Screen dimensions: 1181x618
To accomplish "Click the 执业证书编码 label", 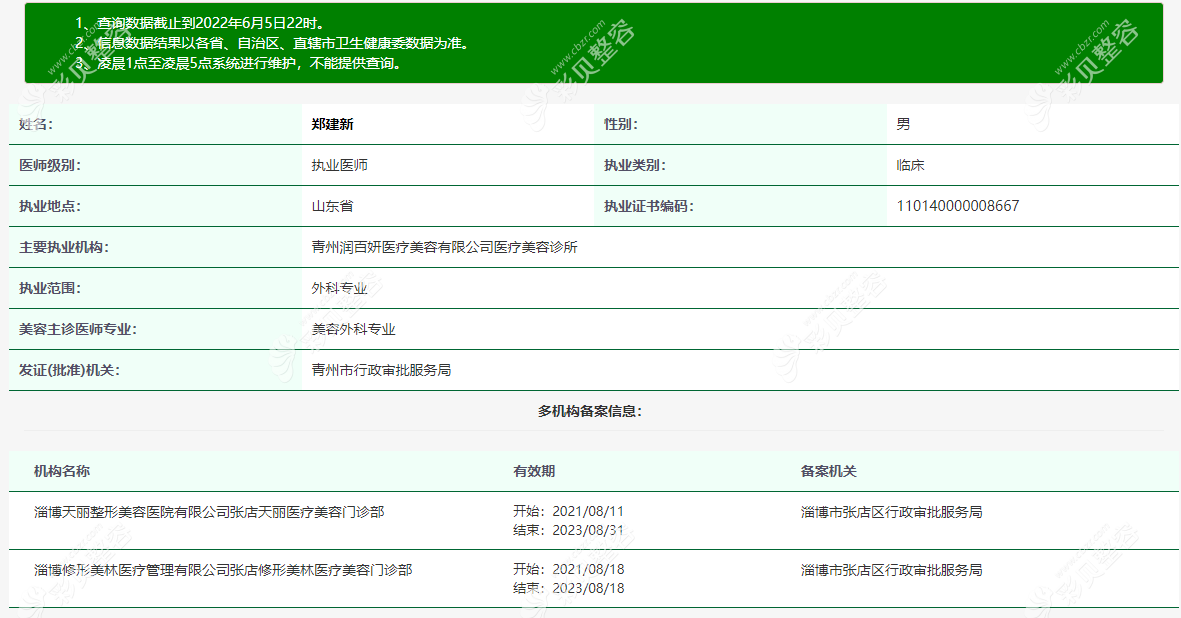I will pyautogui.click(x=648, y=206).
